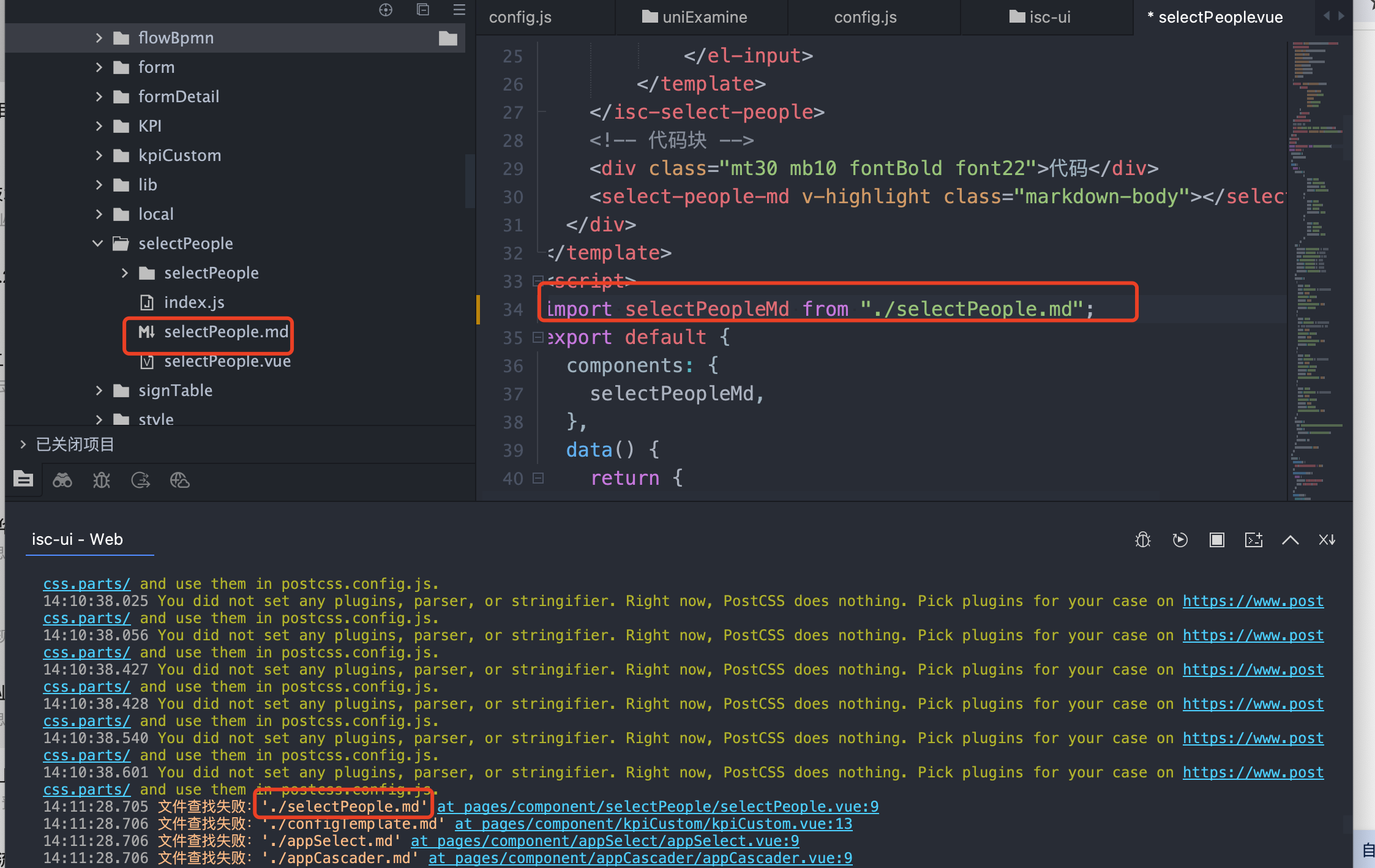1375x868 pixels.
Task: Click the locate current file target icon
Action: point(386,10)
